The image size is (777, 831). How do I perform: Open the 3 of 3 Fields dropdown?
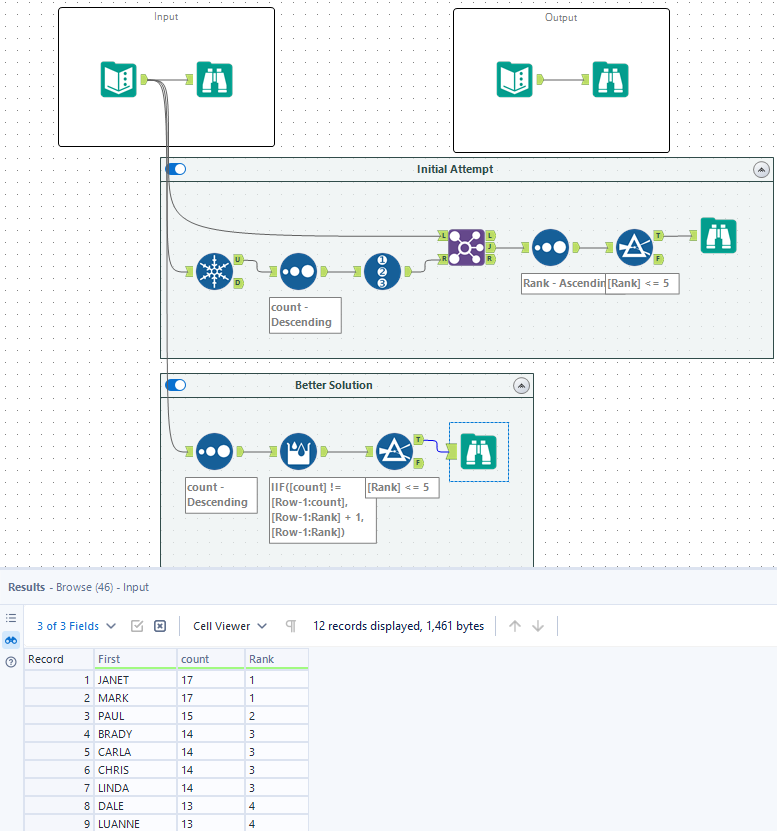click(x=76, y=626)
